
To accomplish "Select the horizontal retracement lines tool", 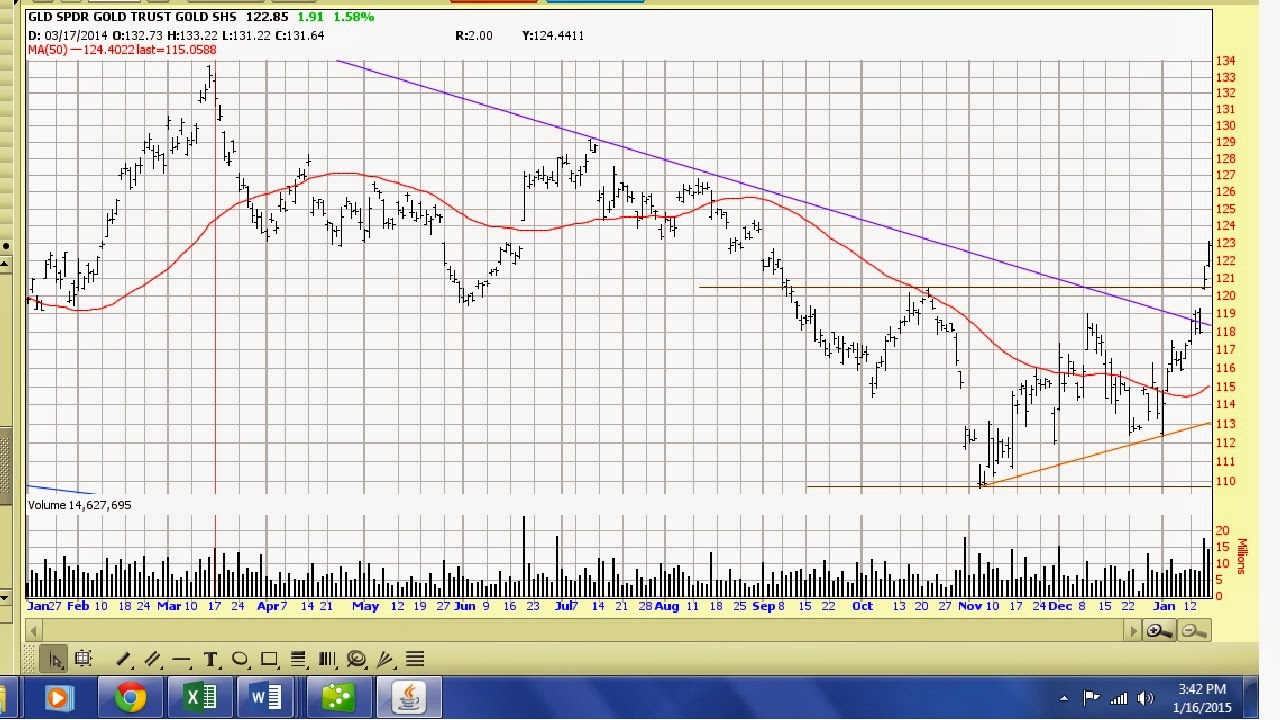I will 298,659.
